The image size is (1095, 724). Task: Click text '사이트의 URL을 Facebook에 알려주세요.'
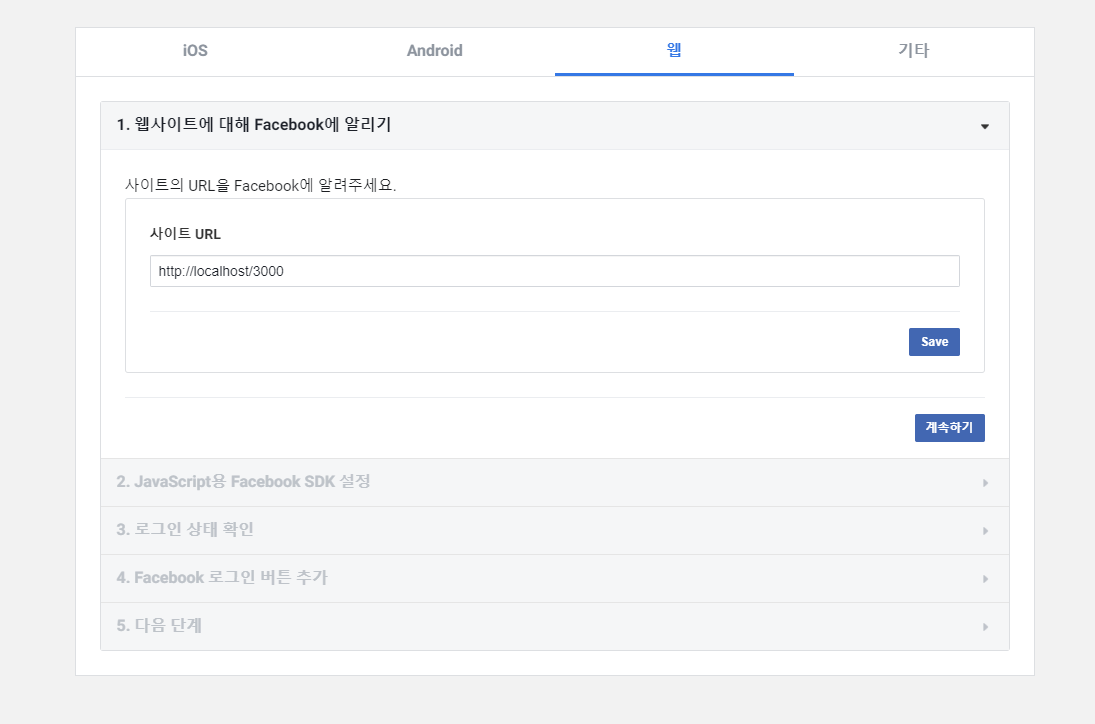(260, 186)
